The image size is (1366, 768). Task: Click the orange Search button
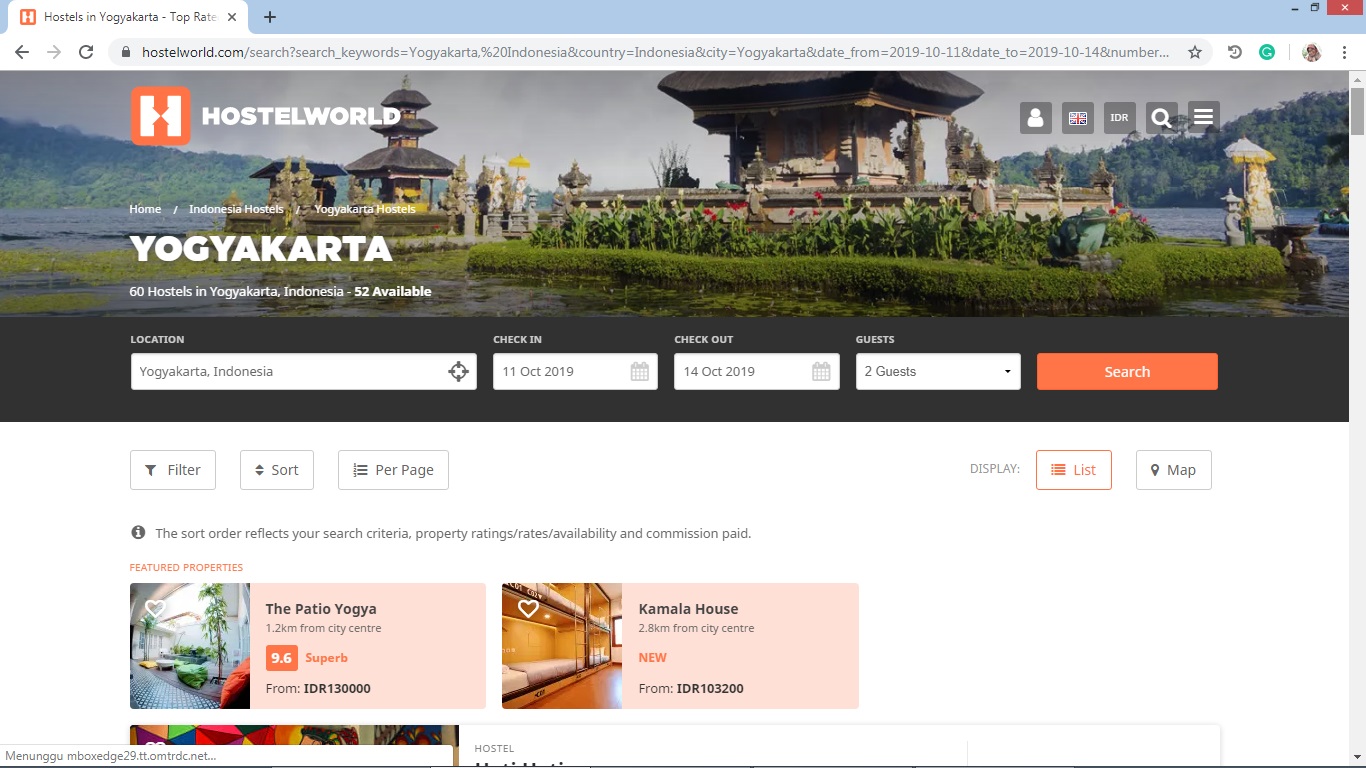(x=1127, y=372)
